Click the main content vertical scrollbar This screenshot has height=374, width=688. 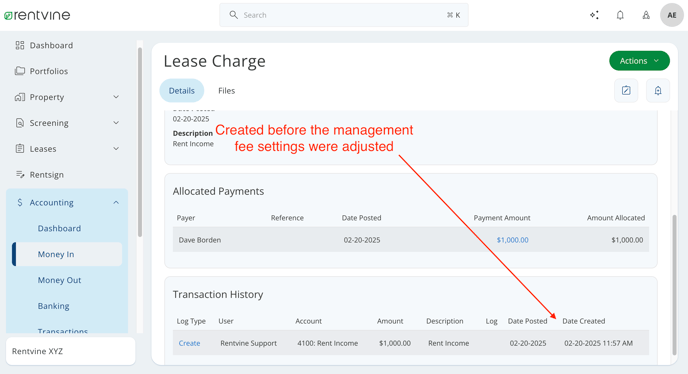click(674, 284)
